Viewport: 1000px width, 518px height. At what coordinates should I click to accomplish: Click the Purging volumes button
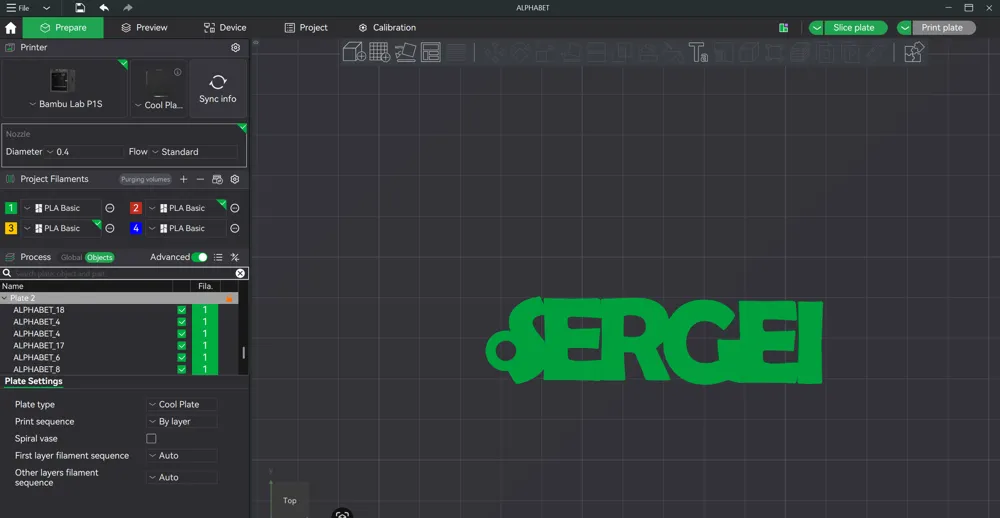(145, 179)
